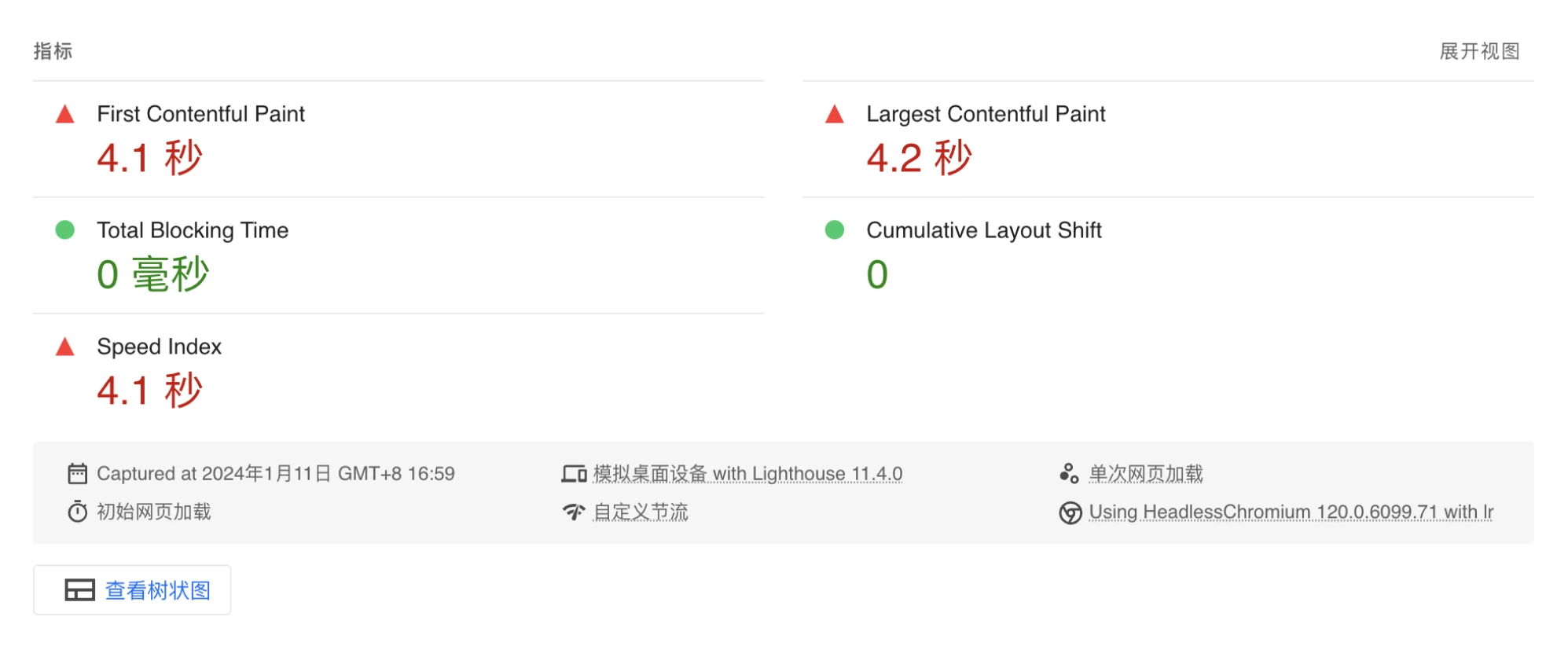The image size is (1568, 646).
Task: Click the 单次网页加载 link
Action: pos(1146,474)
